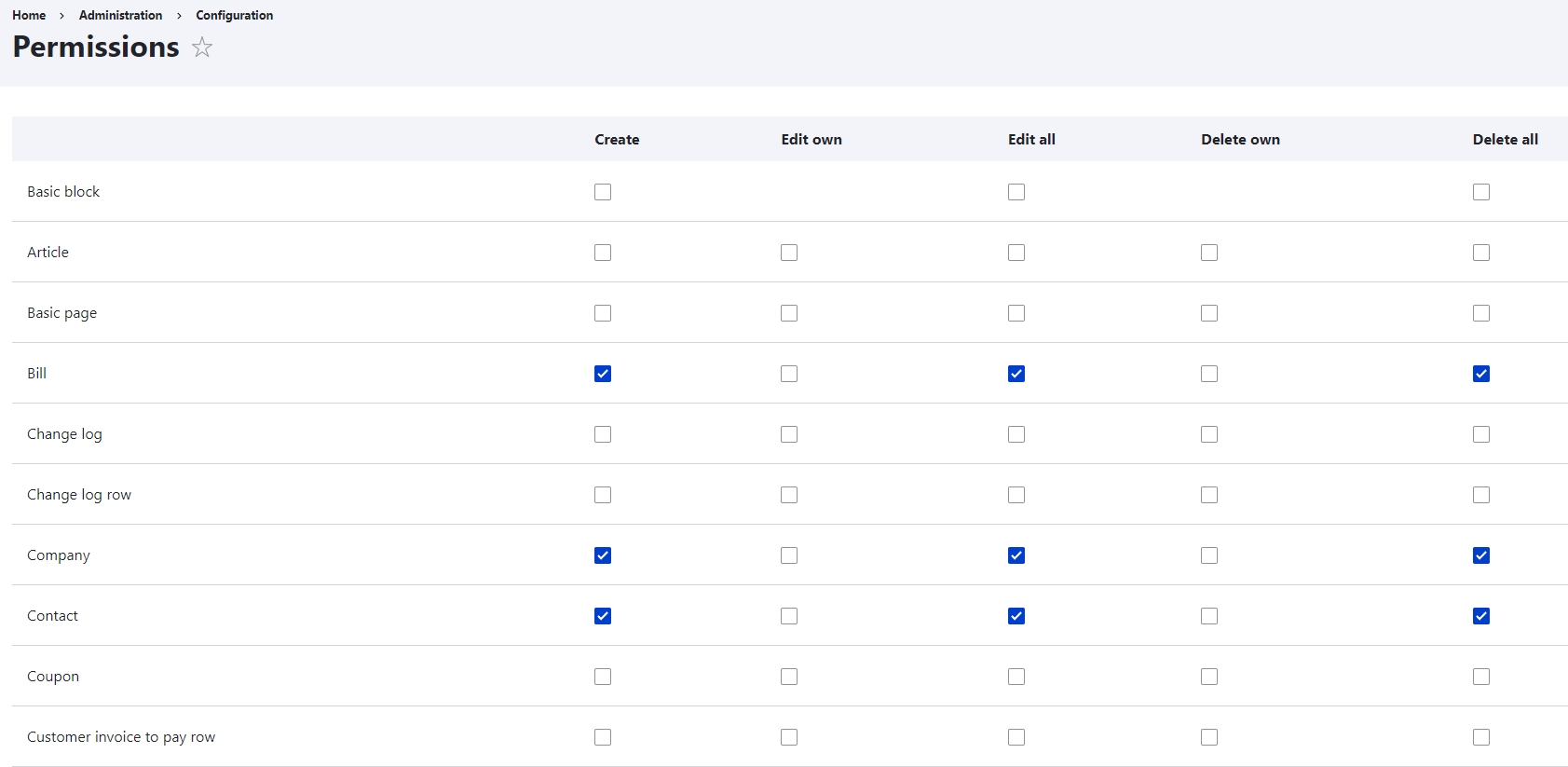The image size is (1568, 767).
Task: Disable Delete all permission for Bill
Action: tap(1481, 374)
